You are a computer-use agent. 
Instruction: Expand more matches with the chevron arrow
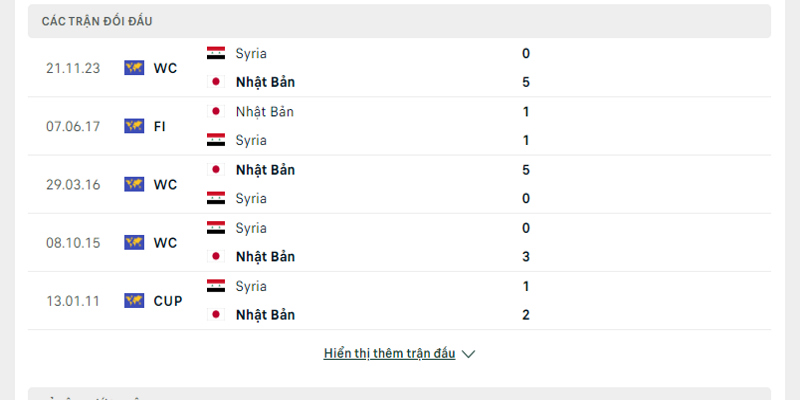click(x=469, y=354)
